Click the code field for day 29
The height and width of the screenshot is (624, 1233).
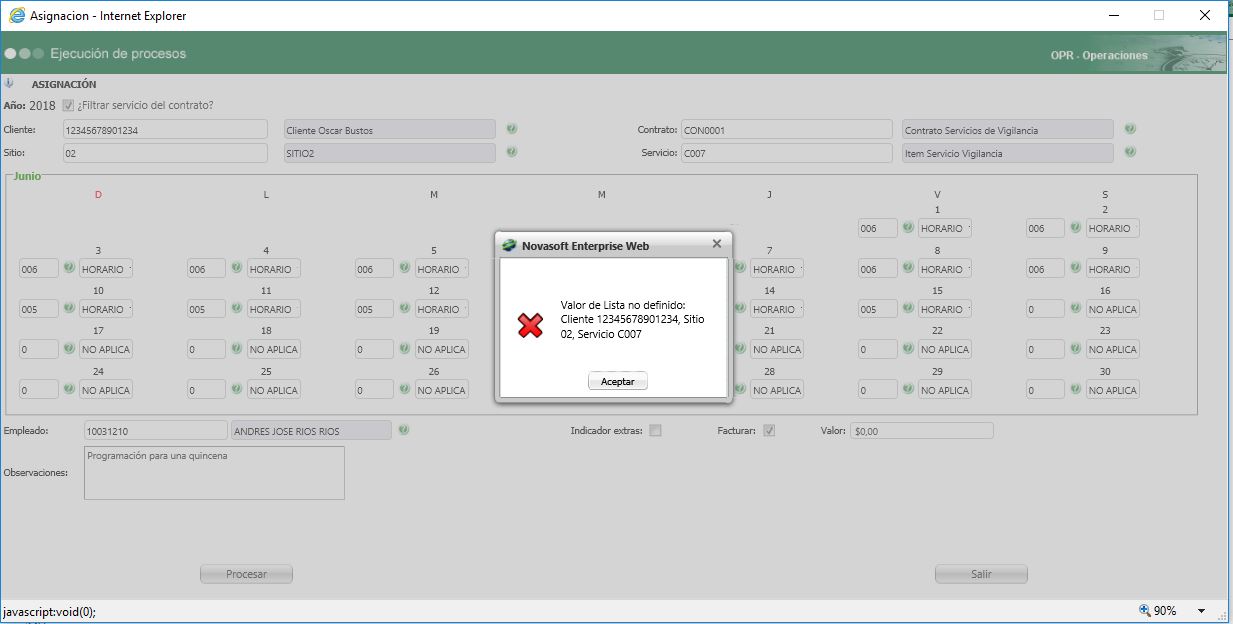tap(877, 390)
